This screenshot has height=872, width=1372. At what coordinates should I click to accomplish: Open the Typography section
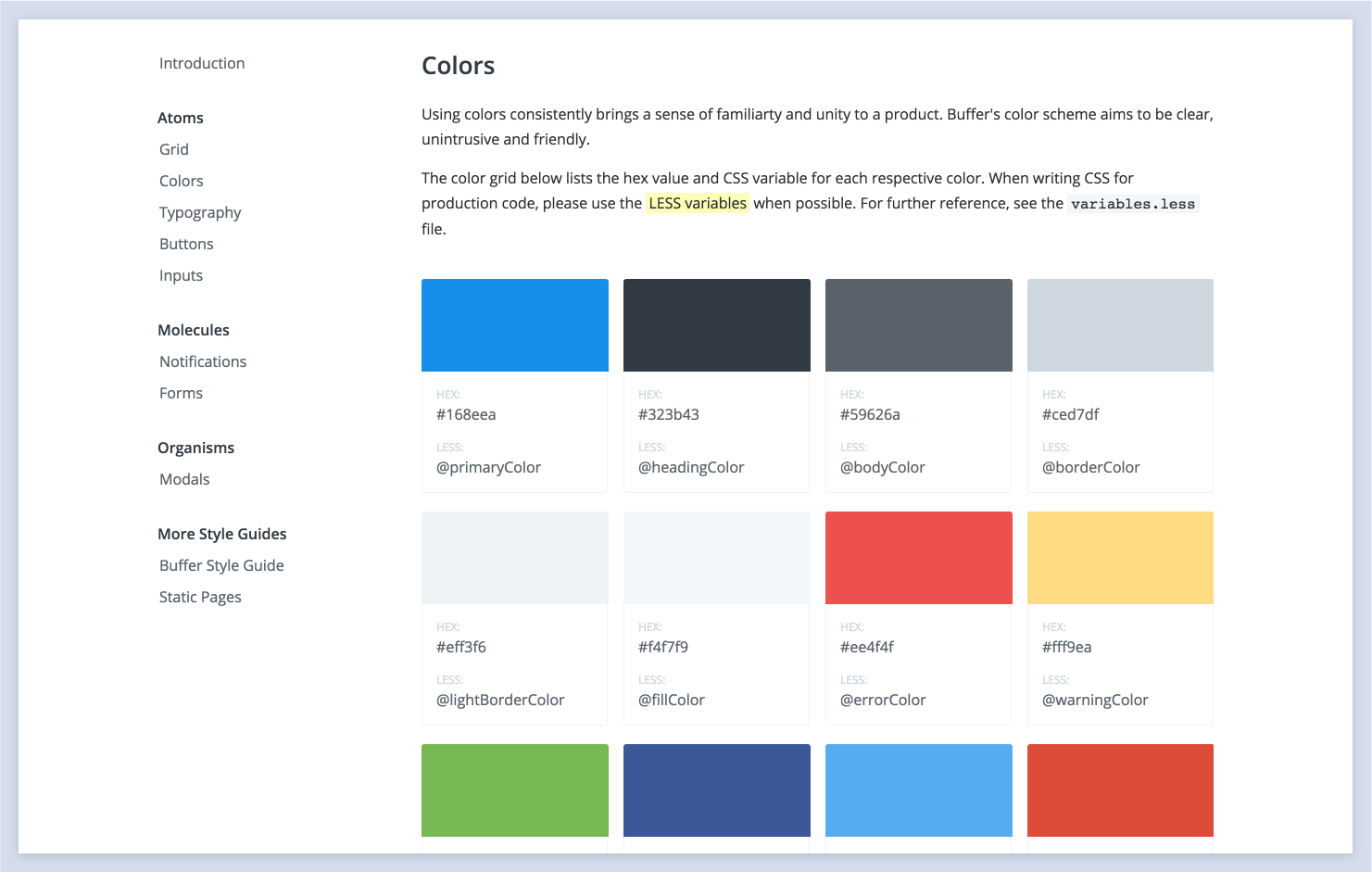point(200,212)
